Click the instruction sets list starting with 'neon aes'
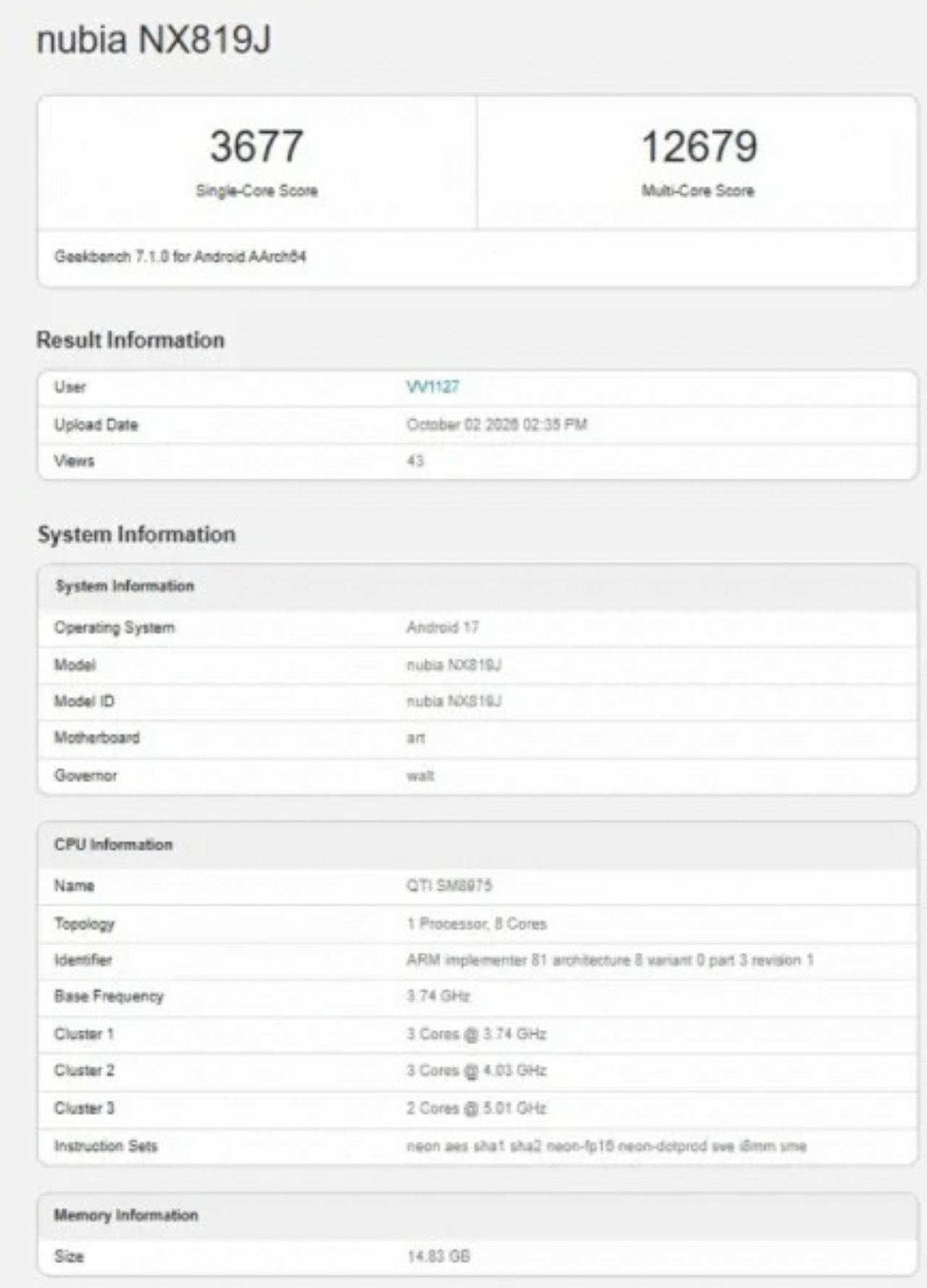Image resolution: width=927 pixels, height=1288 pixels. point(606,1145)
